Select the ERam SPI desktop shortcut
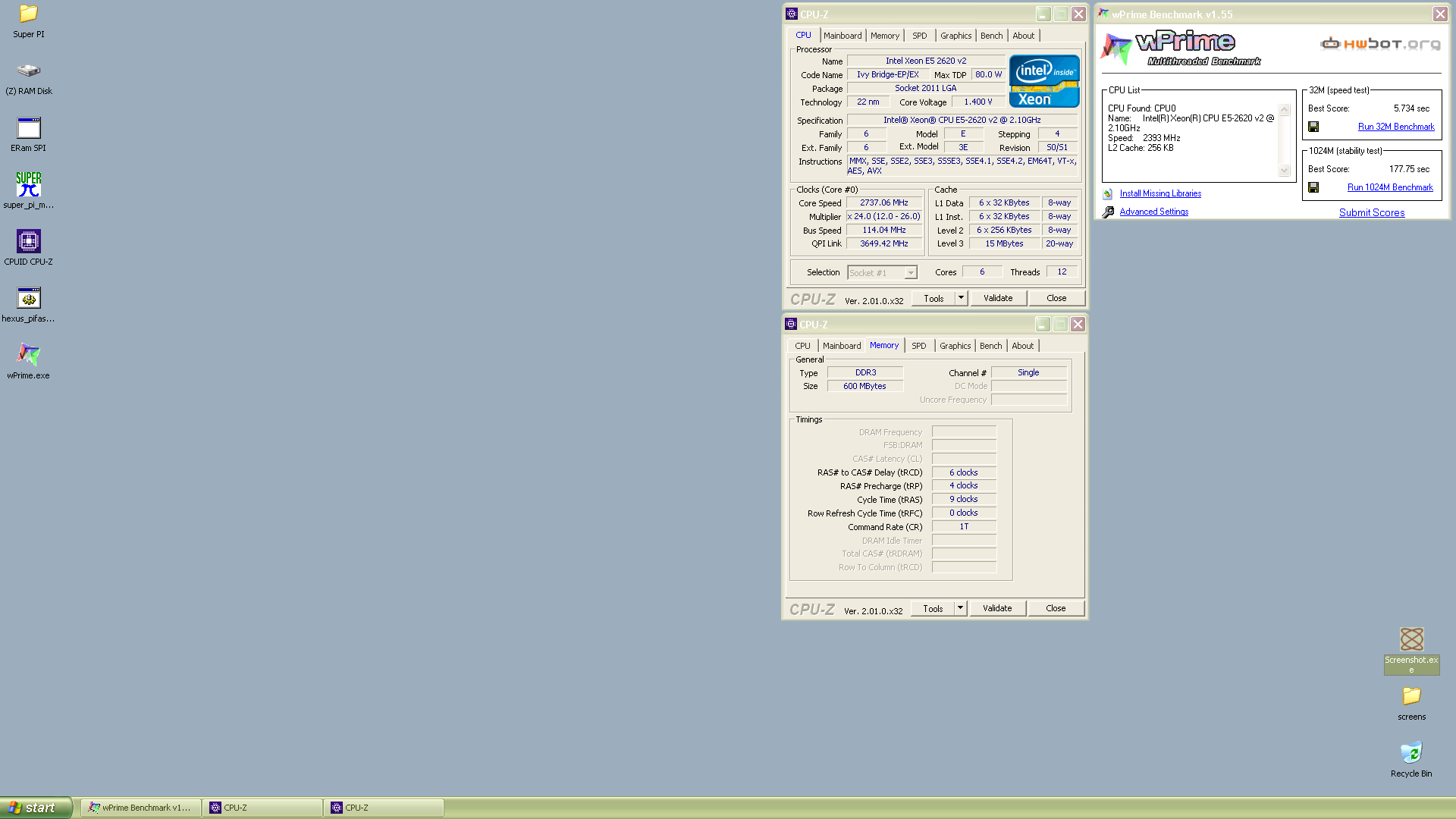Image resolution: width=1456 pixels, height=819 pixels. [28, 127]
